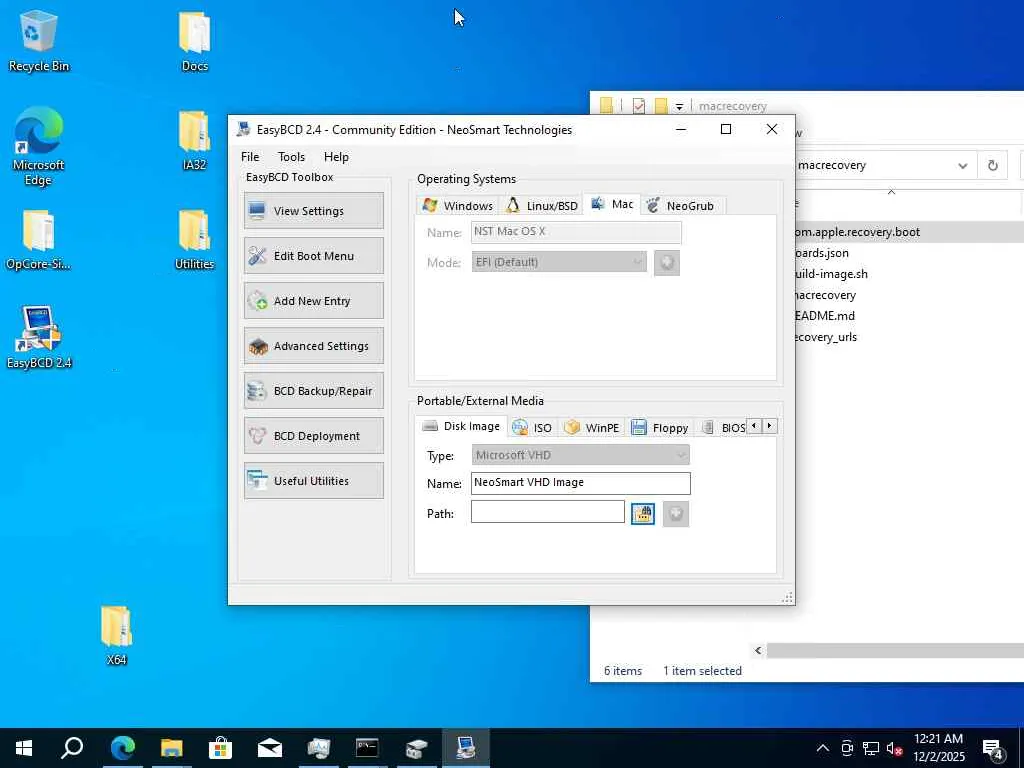This screenshot has width=1024, height=768.
Task: Select the OpCore-Si... folder on desktop
Action: 39,240
